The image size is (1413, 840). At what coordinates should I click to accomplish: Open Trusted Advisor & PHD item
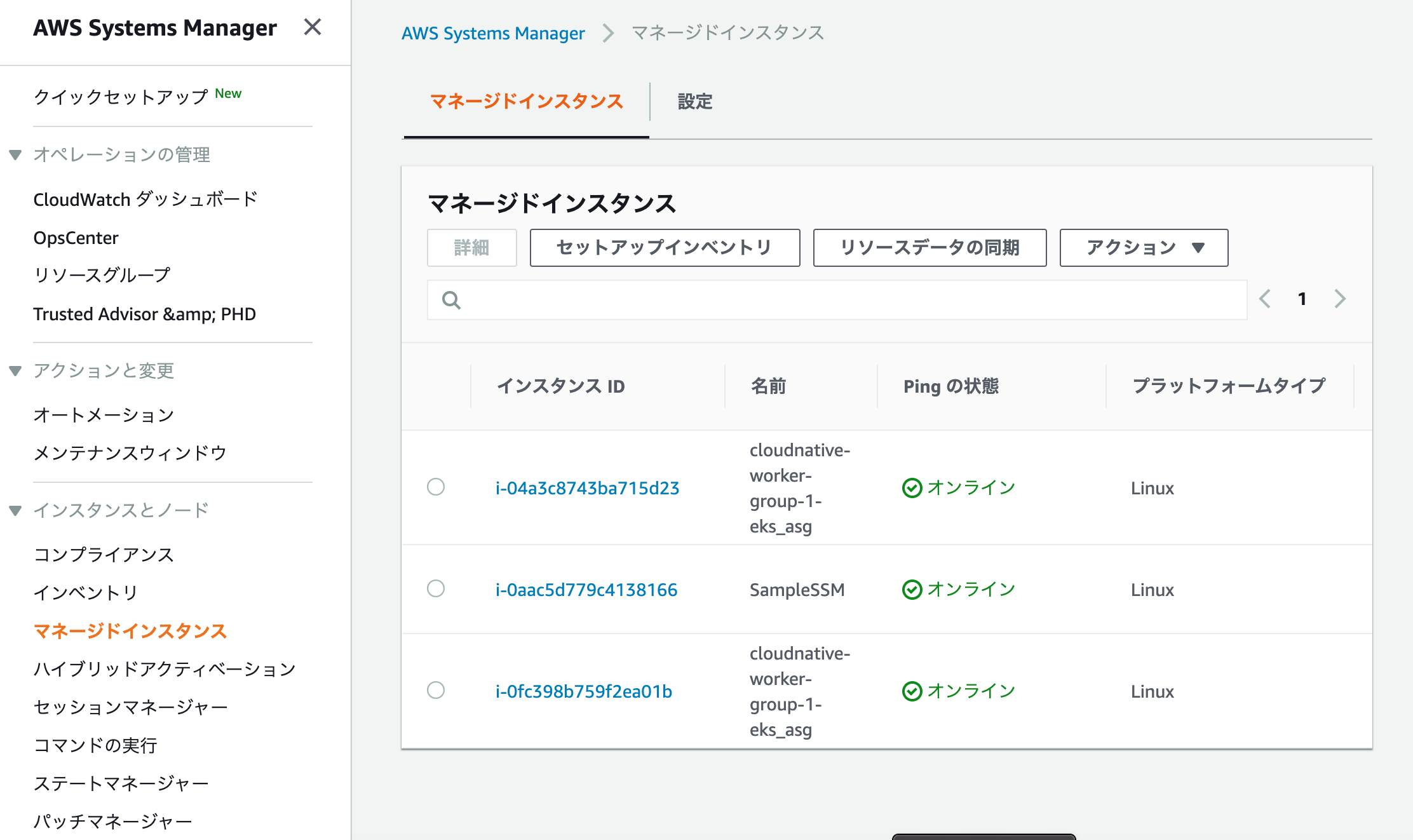click(x=144, y=314)
